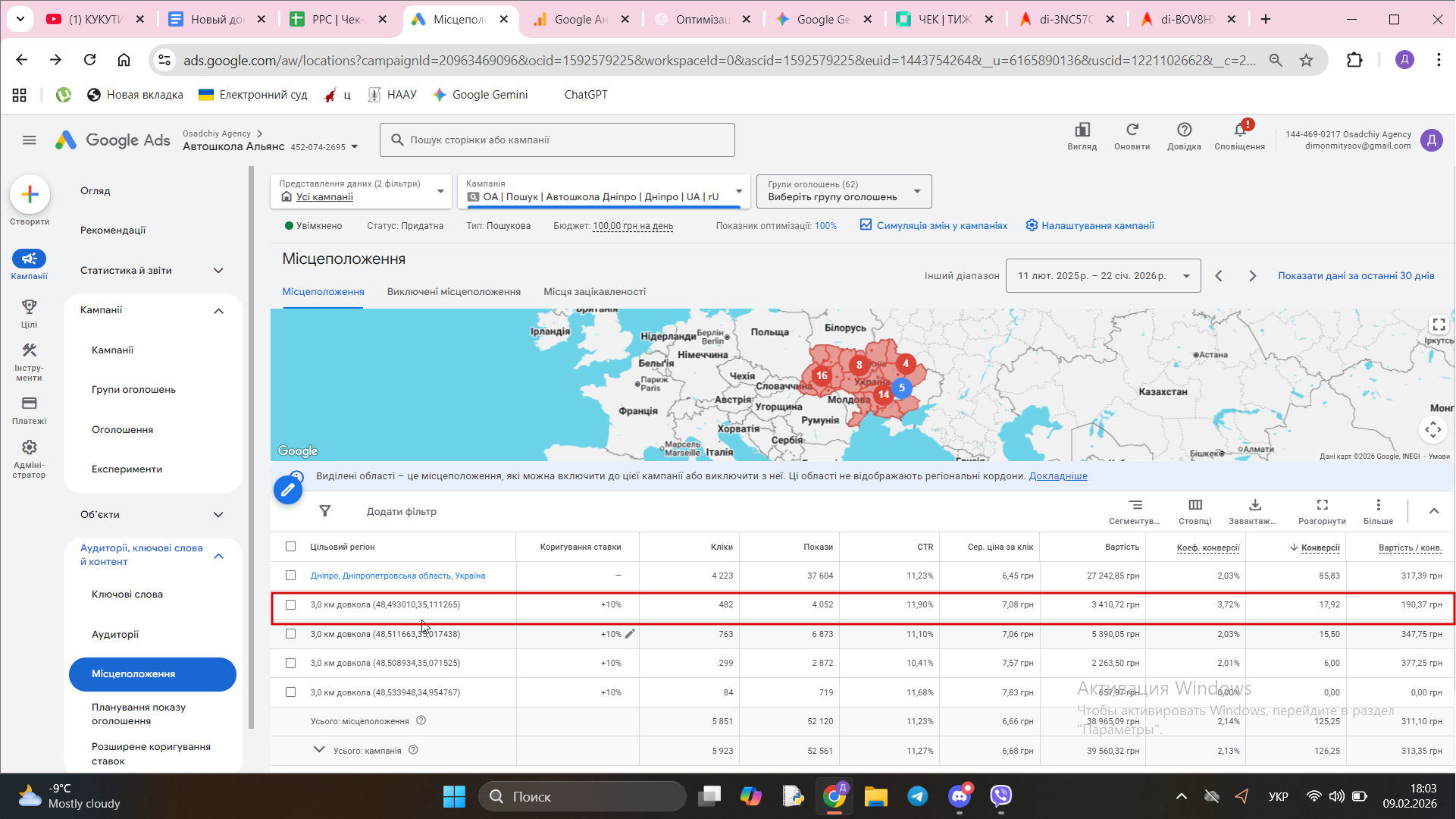Click the filter funnel icon

[325, 511]
